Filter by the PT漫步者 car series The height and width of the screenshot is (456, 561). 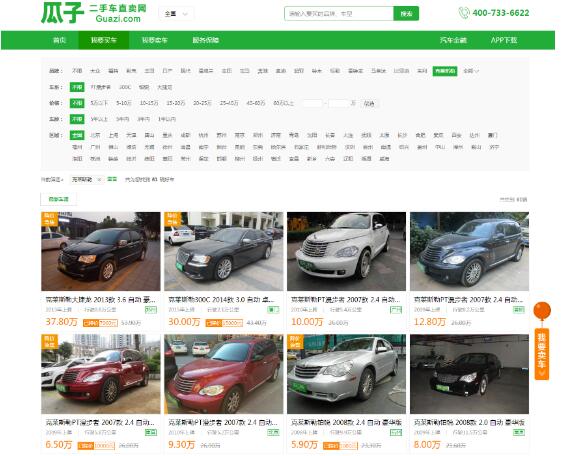(x=100, y=87)
